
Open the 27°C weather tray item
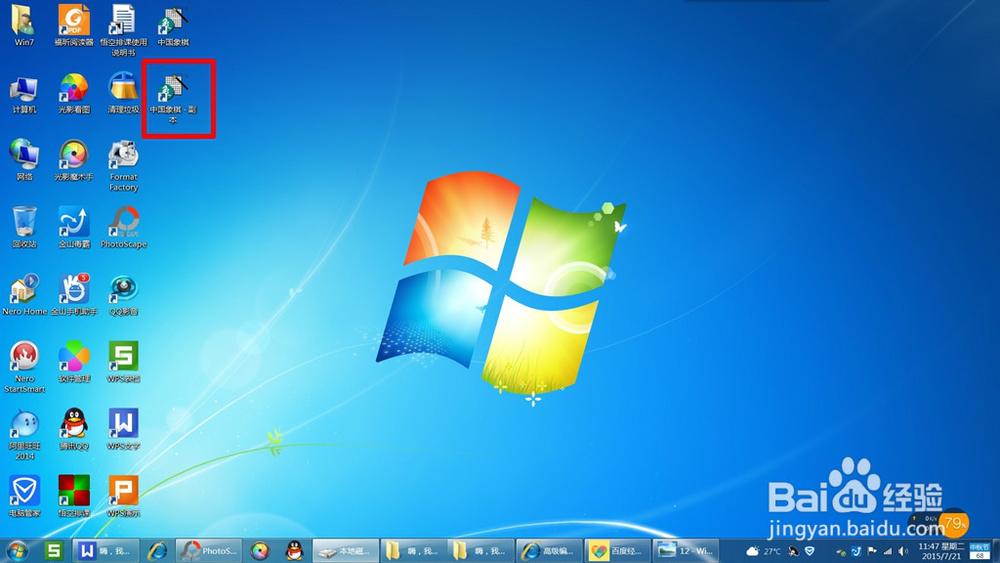click(x=763, y=551)
